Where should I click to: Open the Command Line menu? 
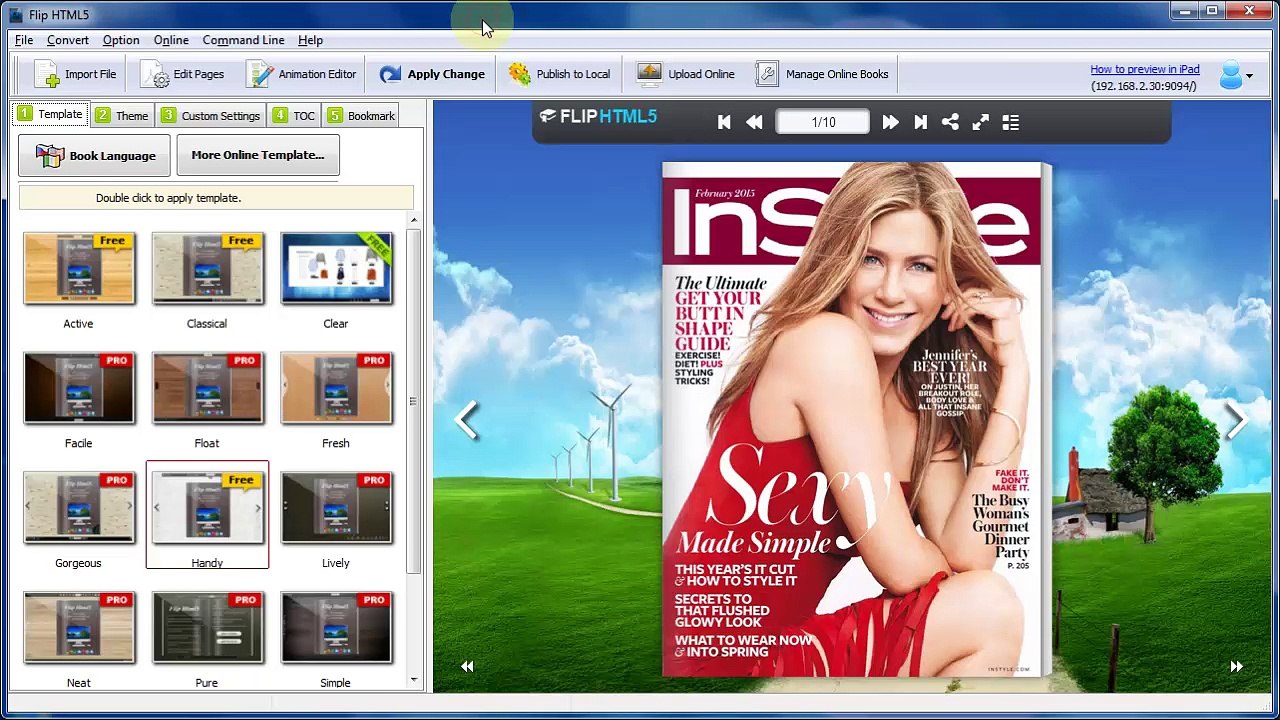click(x=243, y=40)
